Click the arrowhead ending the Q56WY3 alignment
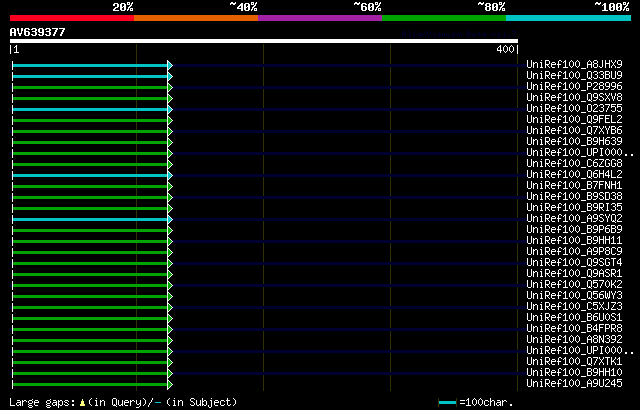 [x=170, y=297]
